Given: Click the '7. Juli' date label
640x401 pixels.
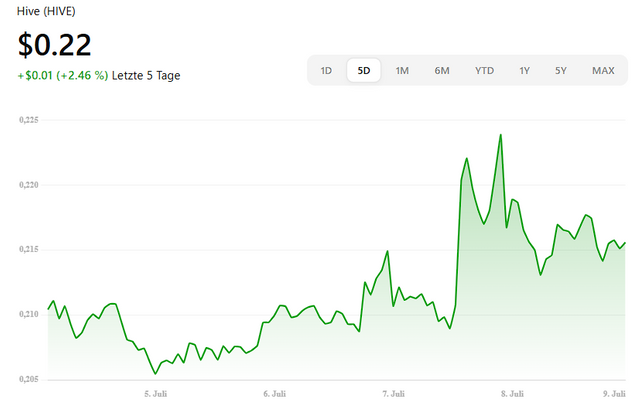Looking at the screenshot, I should point(393,394).
